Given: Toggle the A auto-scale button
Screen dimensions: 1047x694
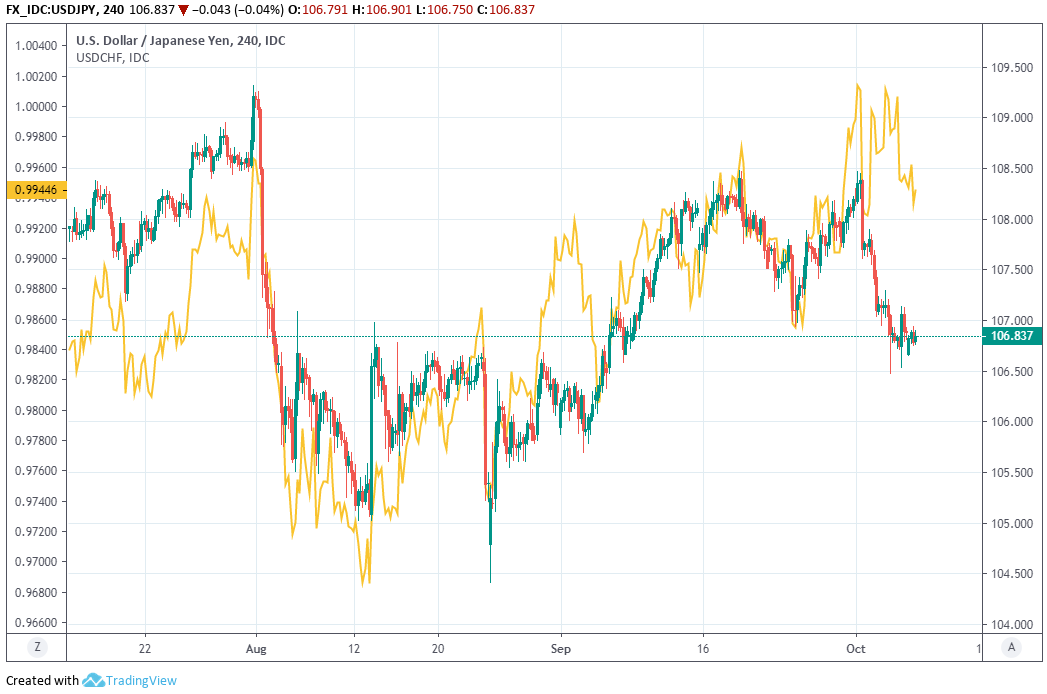Looking at the screenshot, I should pyautogui.click(x=1012, y=647).
